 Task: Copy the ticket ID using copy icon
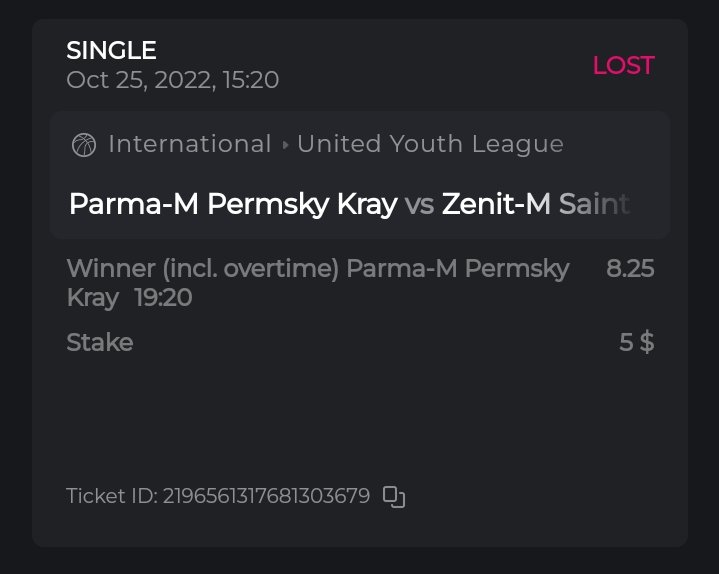[394, 496]
